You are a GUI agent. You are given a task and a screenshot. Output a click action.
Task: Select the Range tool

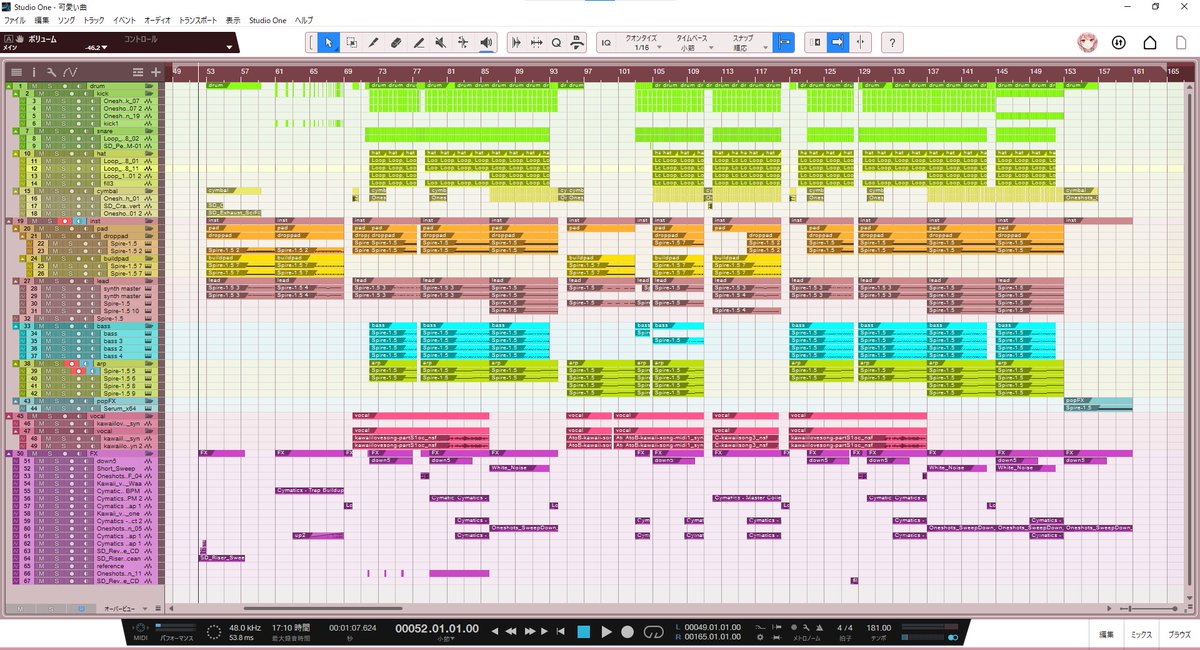click(x=352, y=42)
